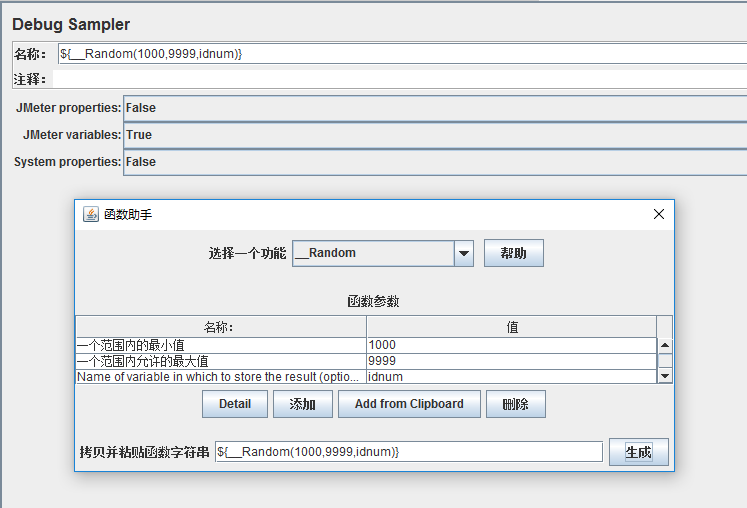Image resolution: width=747 pixels, height=508 pixels.
Task: Click the function string output field
Action: 409,452
